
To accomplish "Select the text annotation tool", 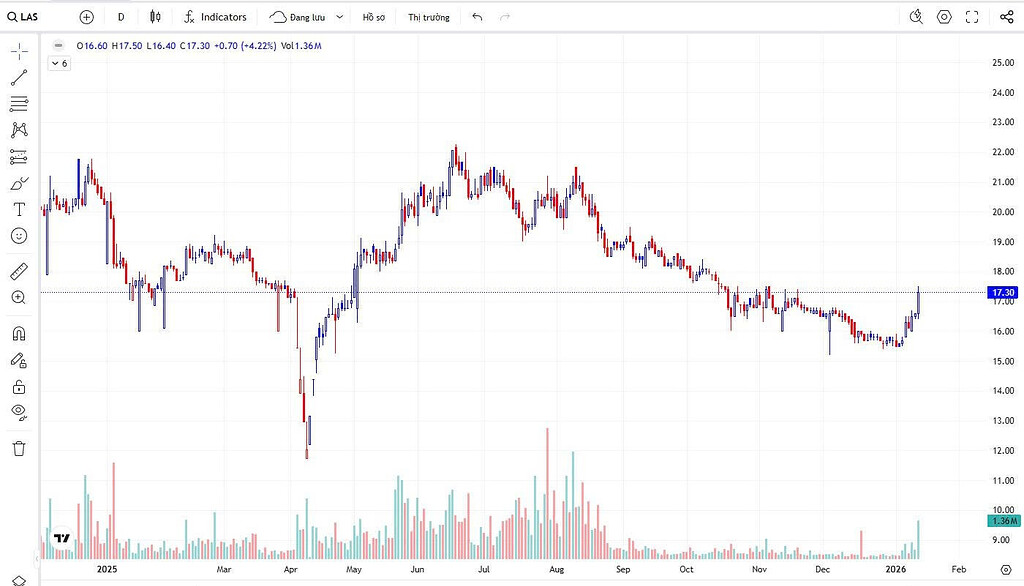I will pyautogui.click(x=19, y=209).
